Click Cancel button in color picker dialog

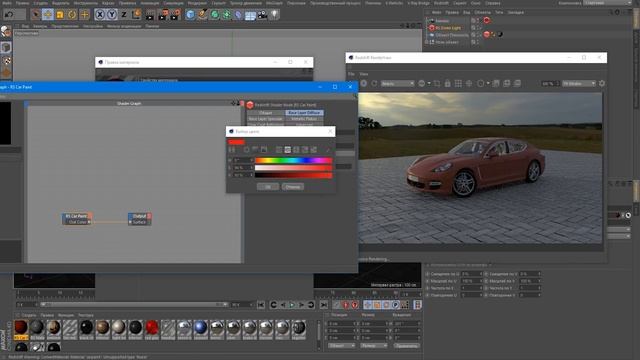tap(292, 187)
